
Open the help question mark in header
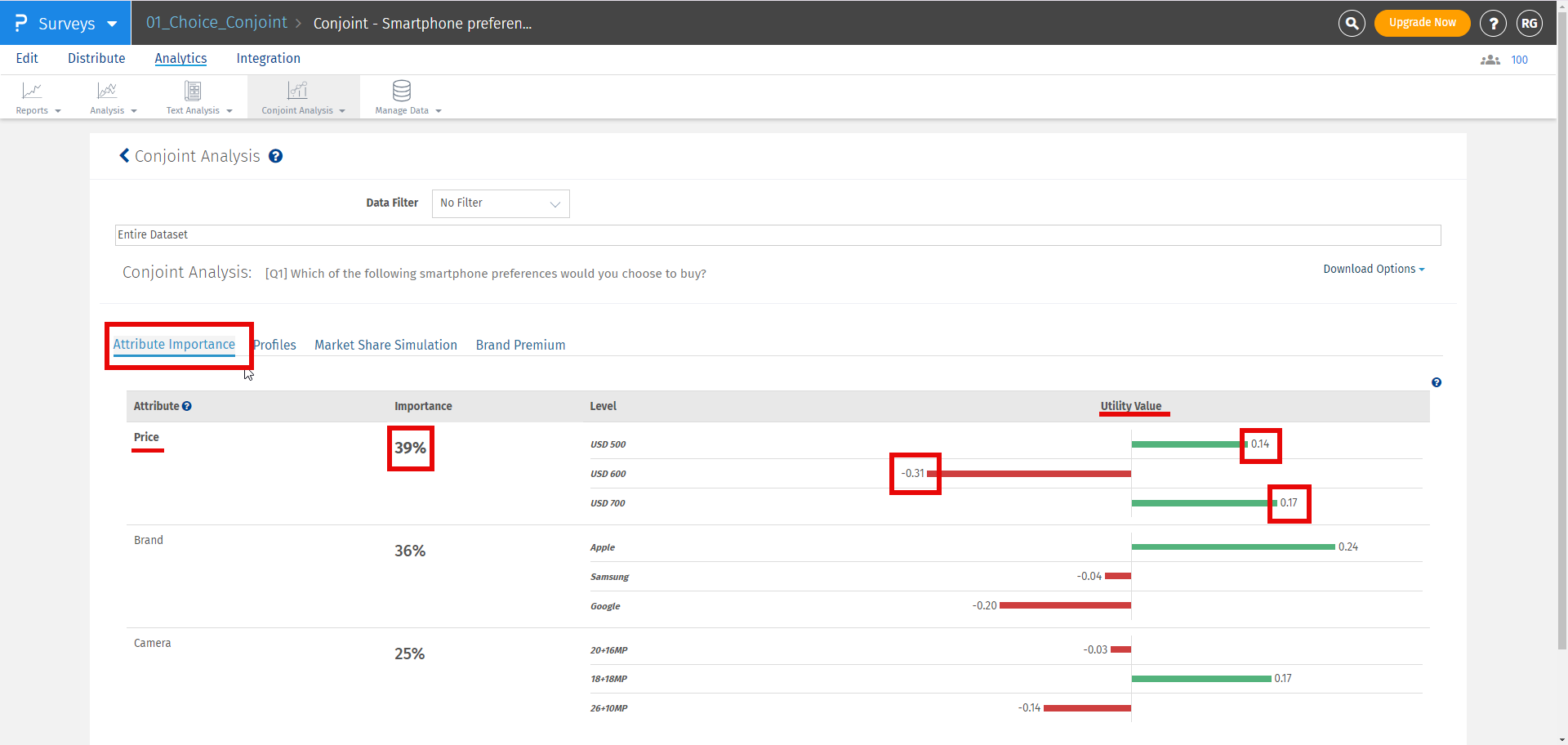pos(1493,23)
